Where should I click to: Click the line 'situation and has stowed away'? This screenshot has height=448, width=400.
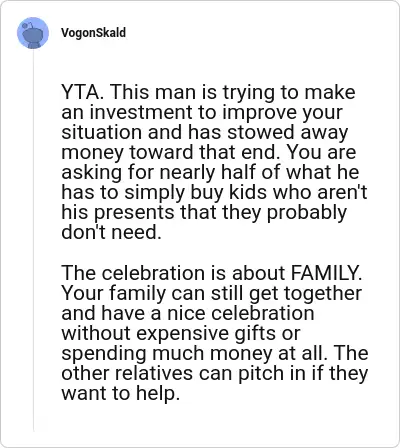205,132
